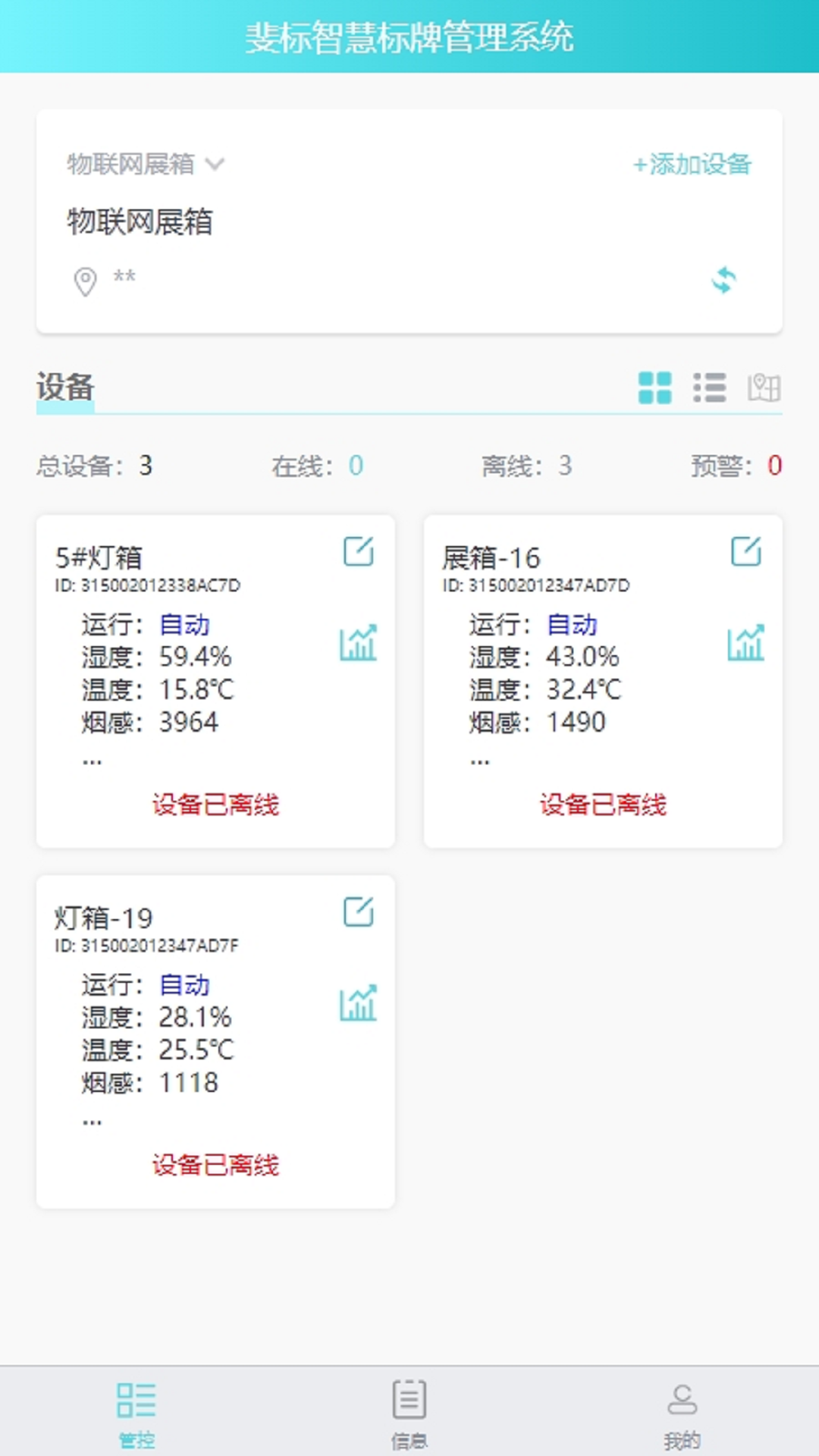Tap the 预警 warning count
The width and height of the screenshot is (819, 1456).
[x=736, y=466]
